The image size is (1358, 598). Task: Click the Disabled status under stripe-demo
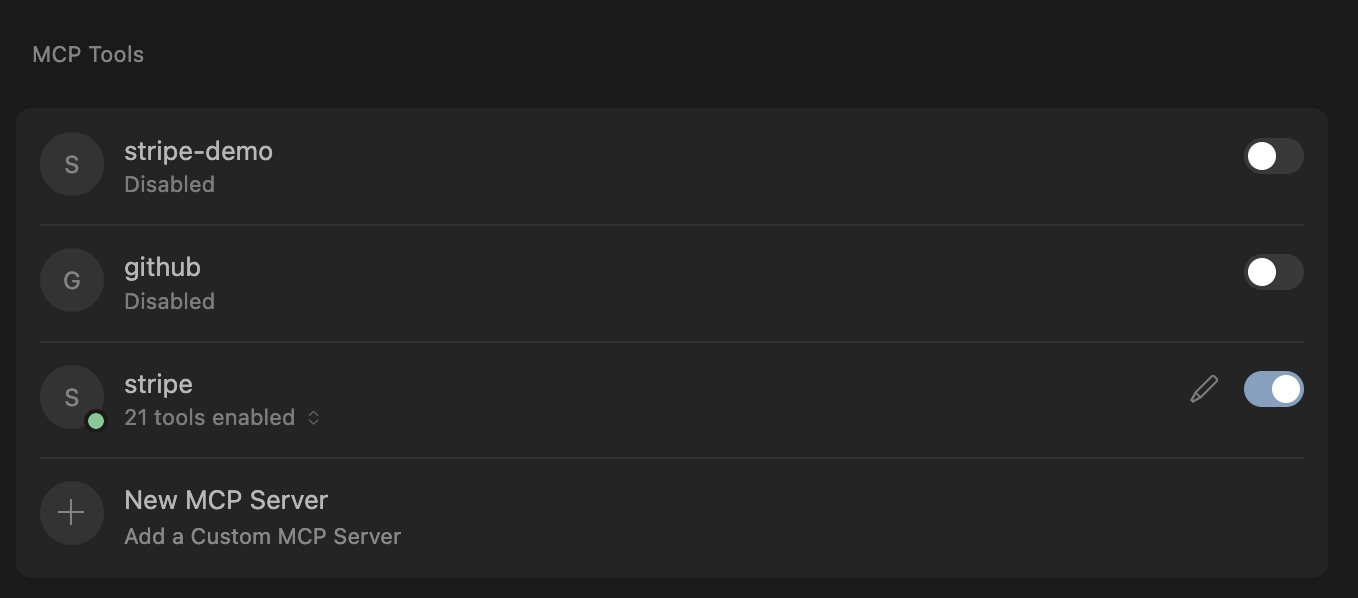(x=169, y=185)
